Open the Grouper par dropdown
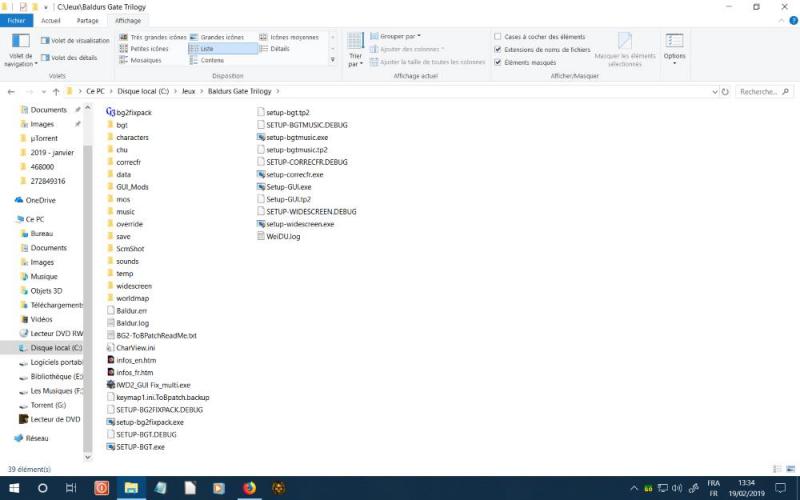Screen dimensions: 800x500 point(395,36)
